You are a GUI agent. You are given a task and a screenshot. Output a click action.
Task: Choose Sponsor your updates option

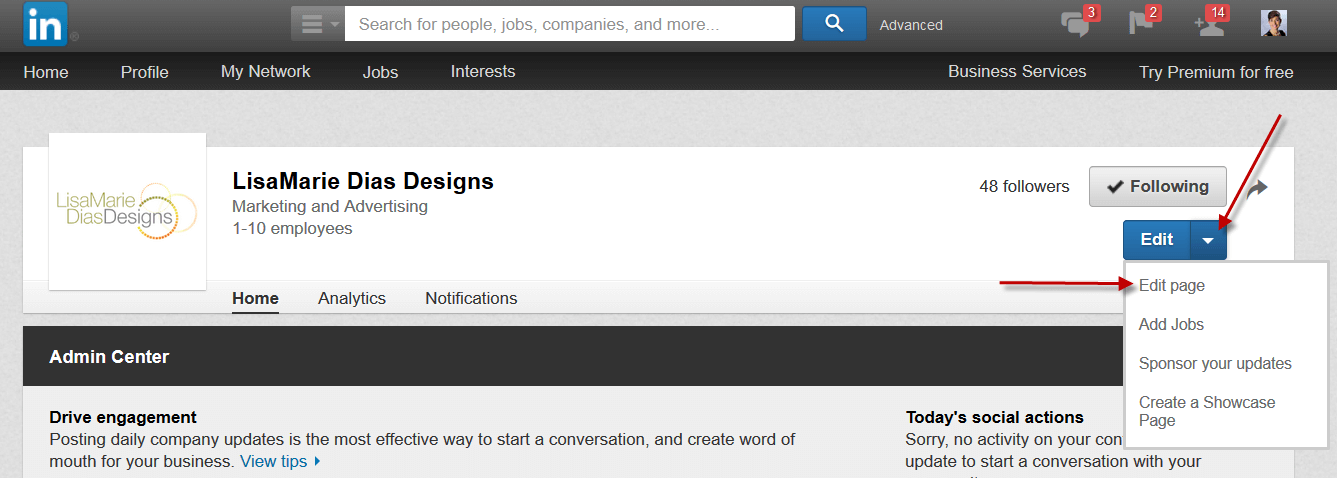pos(1215,364)
